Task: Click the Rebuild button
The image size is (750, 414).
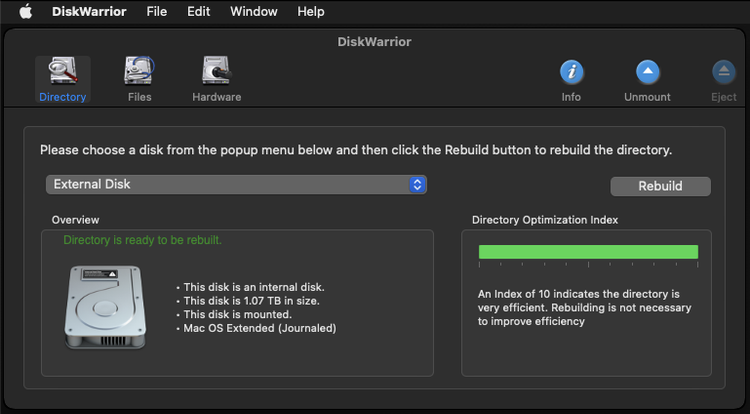Action: 660,186
